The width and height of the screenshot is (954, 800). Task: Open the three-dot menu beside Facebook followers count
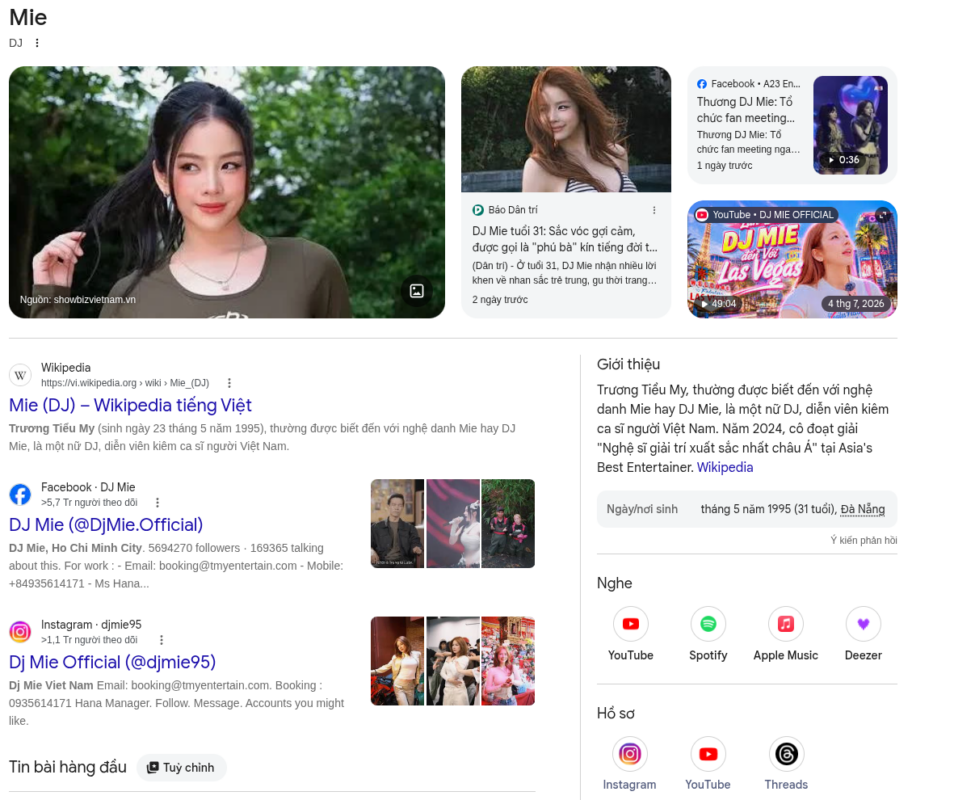[x=158, y=503]
